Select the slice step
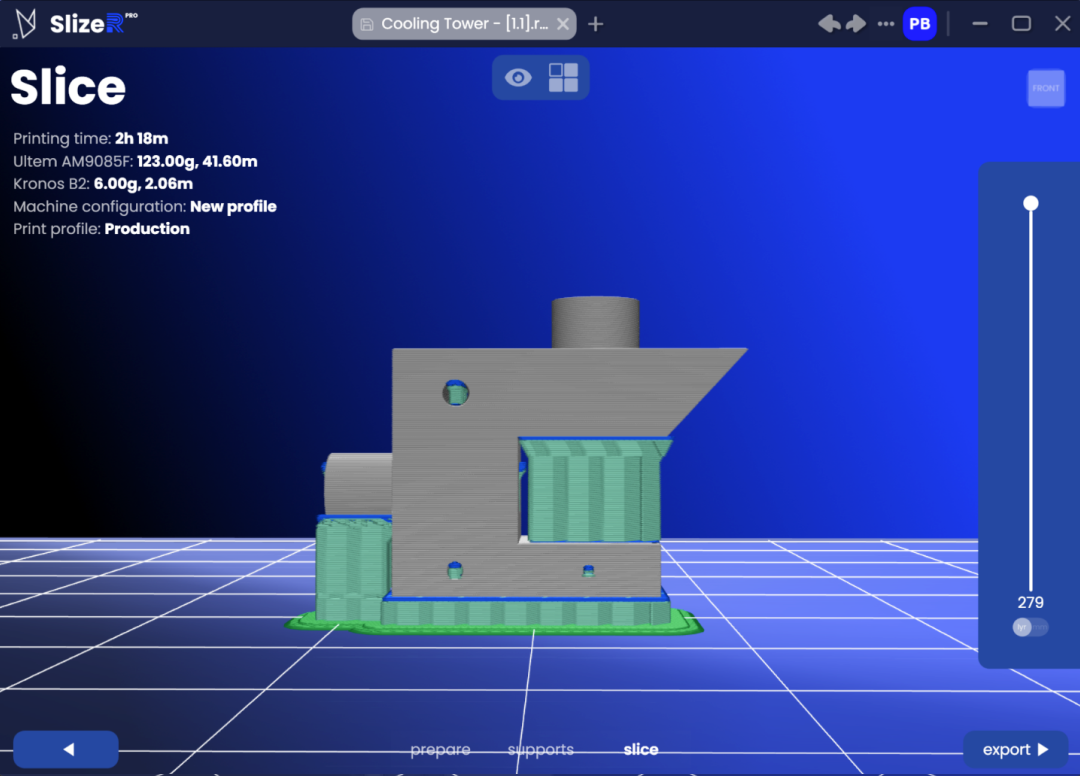1080x776 pixels. coord(641,749)
